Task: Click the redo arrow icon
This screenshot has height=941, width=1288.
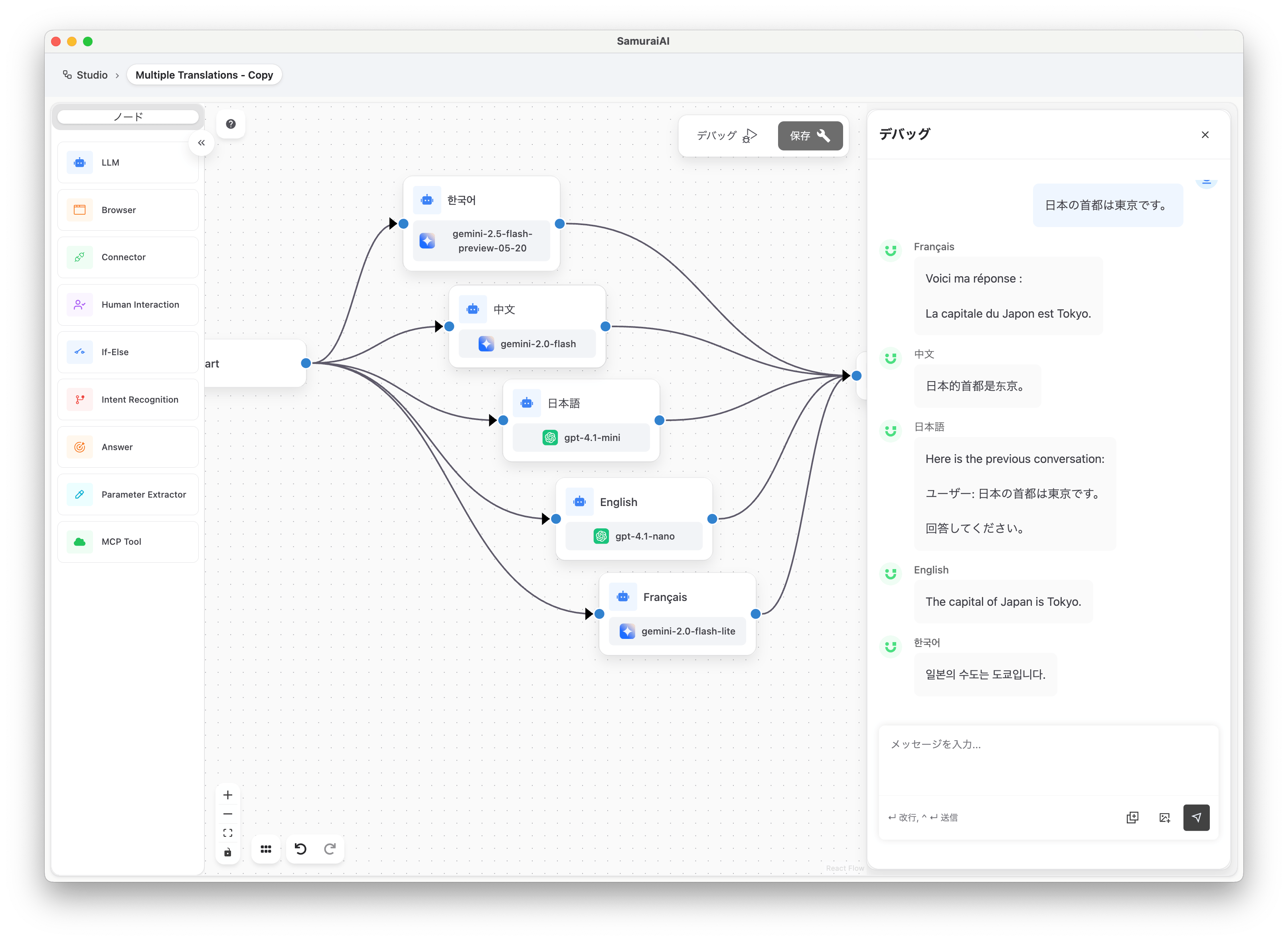Action: (330, 849)
